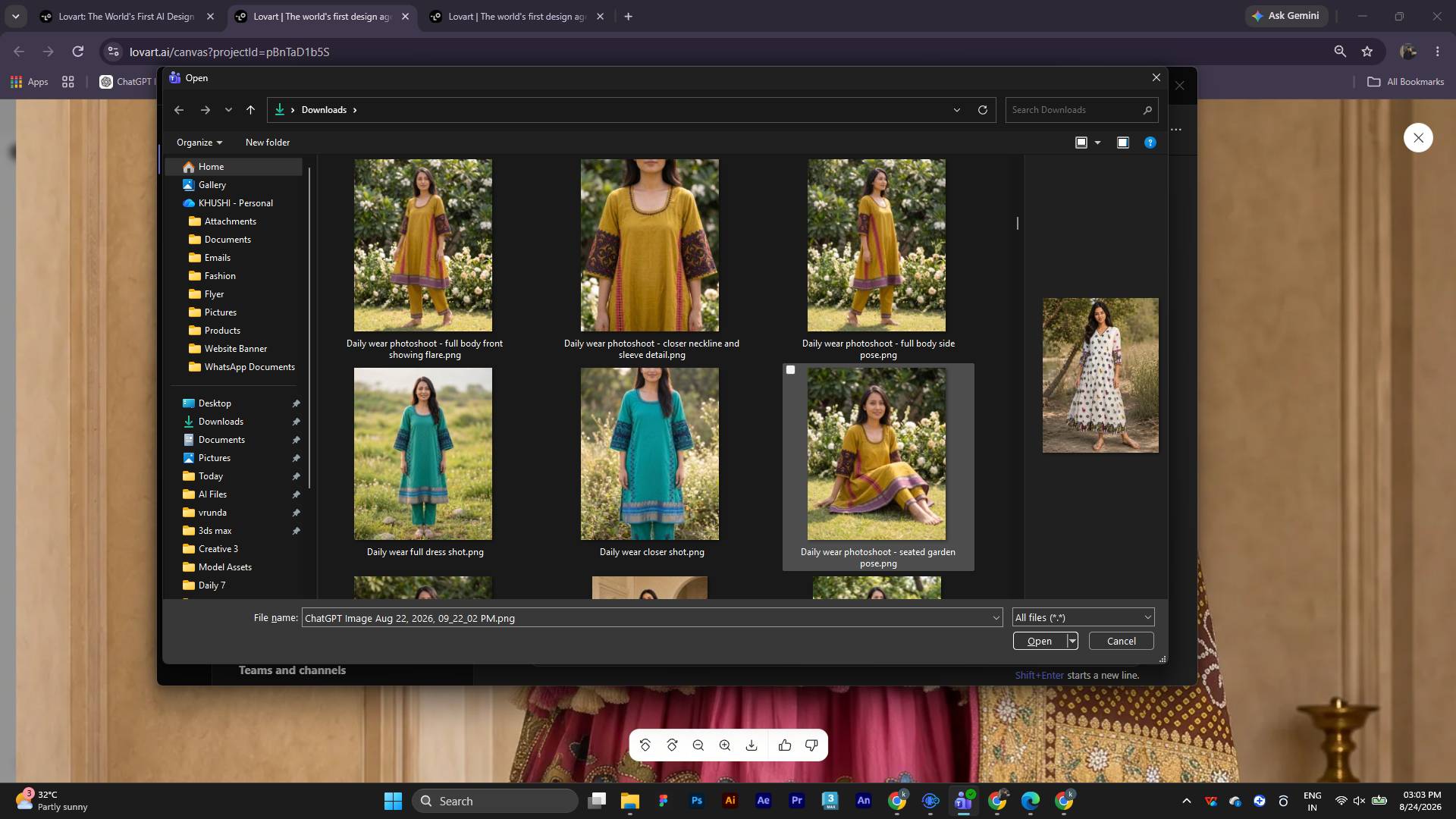Select Daily wear closer shot thumbnail
Image resolution: width=1456 pixels, height=819 pixels.
(x=650, y=453)
